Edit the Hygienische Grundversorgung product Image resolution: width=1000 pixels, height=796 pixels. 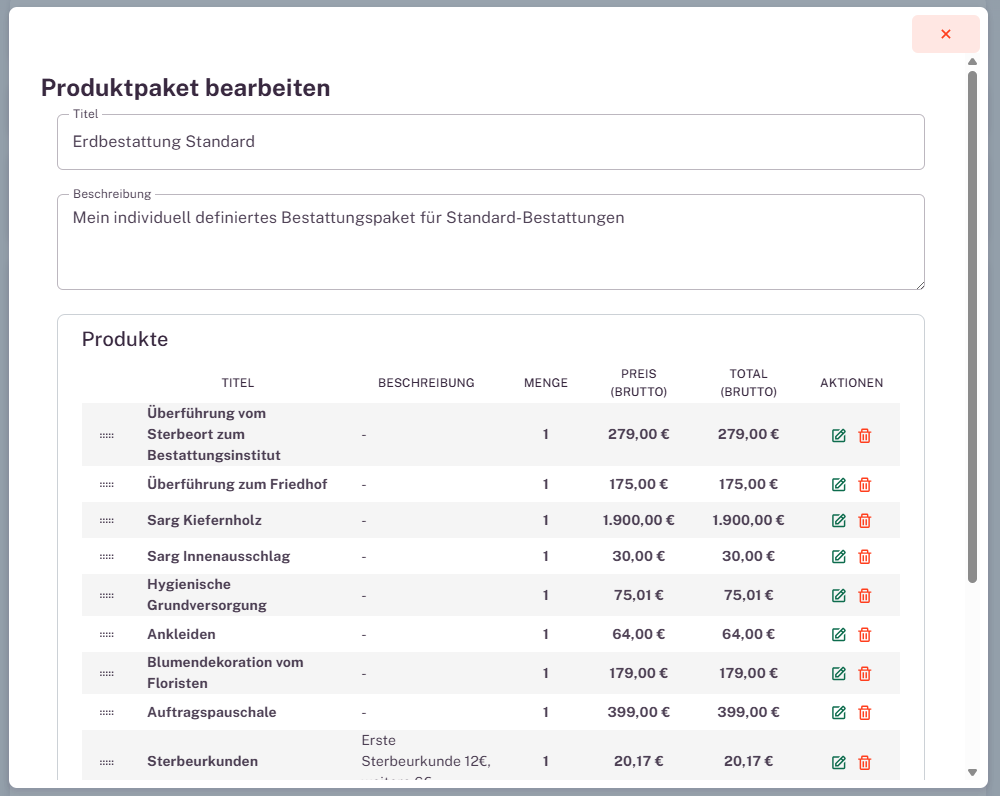840,594
